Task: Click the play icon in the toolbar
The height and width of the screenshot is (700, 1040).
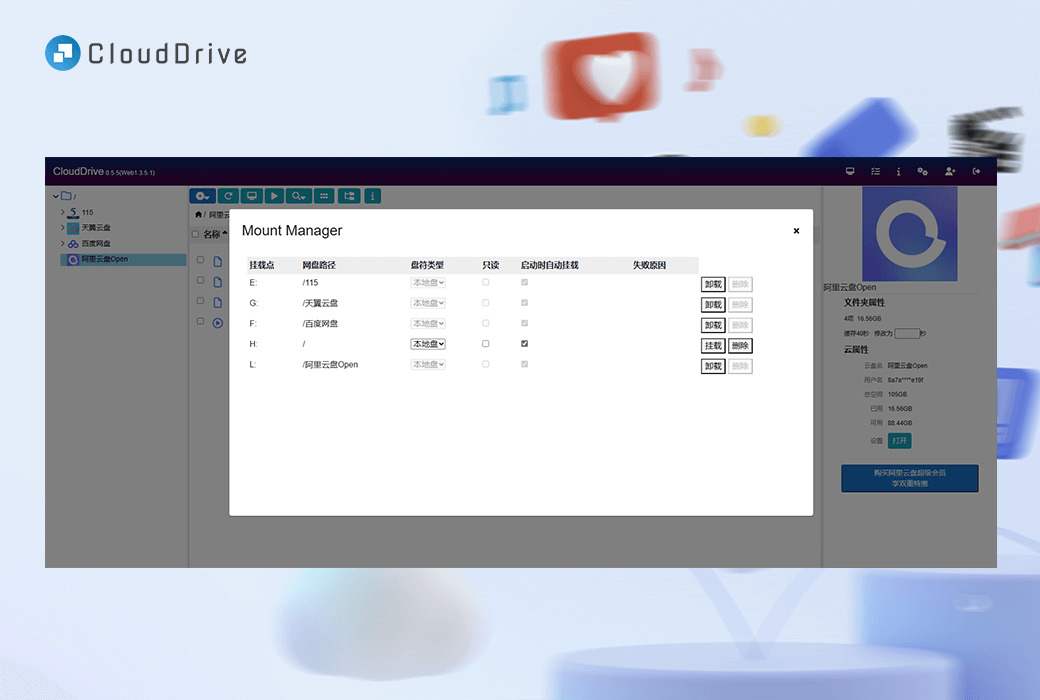Action: (274, 196)
